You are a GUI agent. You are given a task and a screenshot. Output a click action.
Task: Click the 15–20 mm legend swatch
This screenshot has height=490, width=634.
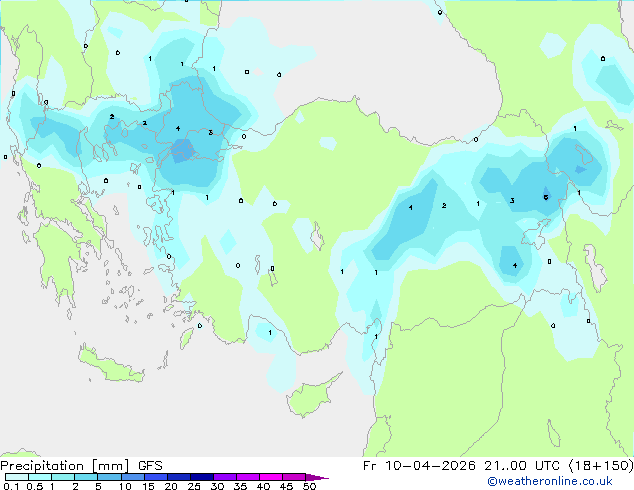(x=156, y=477)
